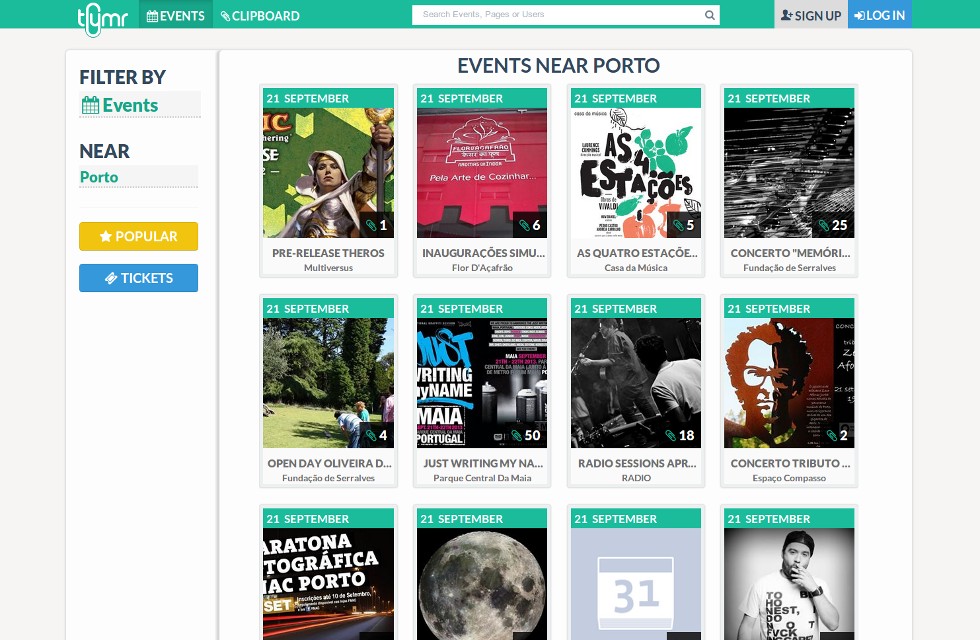The height and width of the screenshot is (640, 980).
Task: Open the full moon event image
Action: click(482, 584)
